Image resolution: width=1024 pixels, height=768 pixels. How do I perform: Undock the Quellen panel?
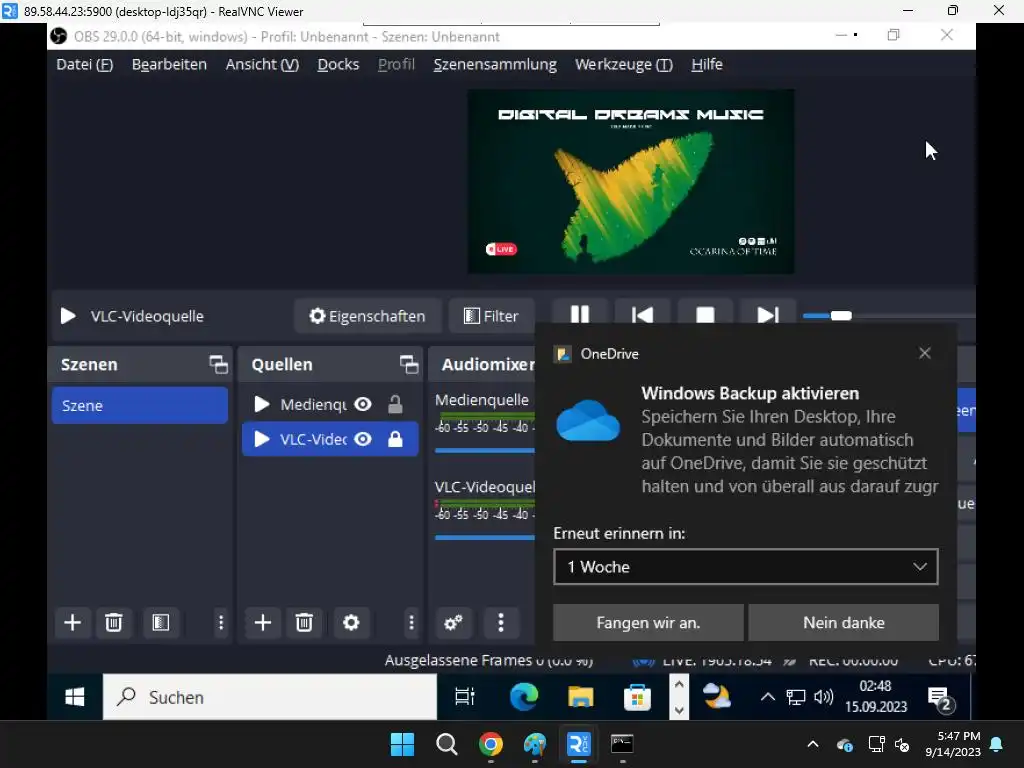pos(409,364)
